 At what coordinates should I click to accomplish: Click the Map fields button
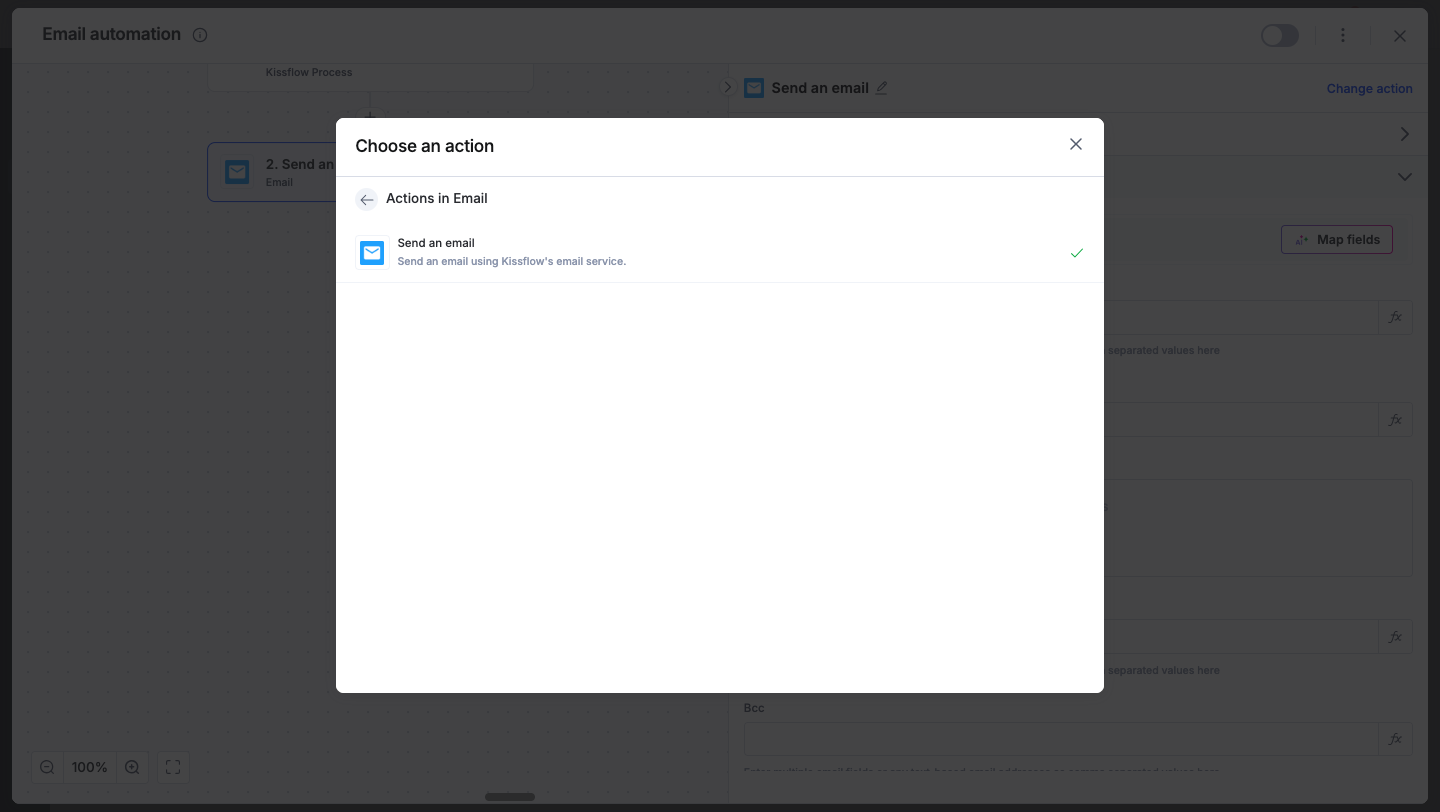click(x=1337, y=240)
